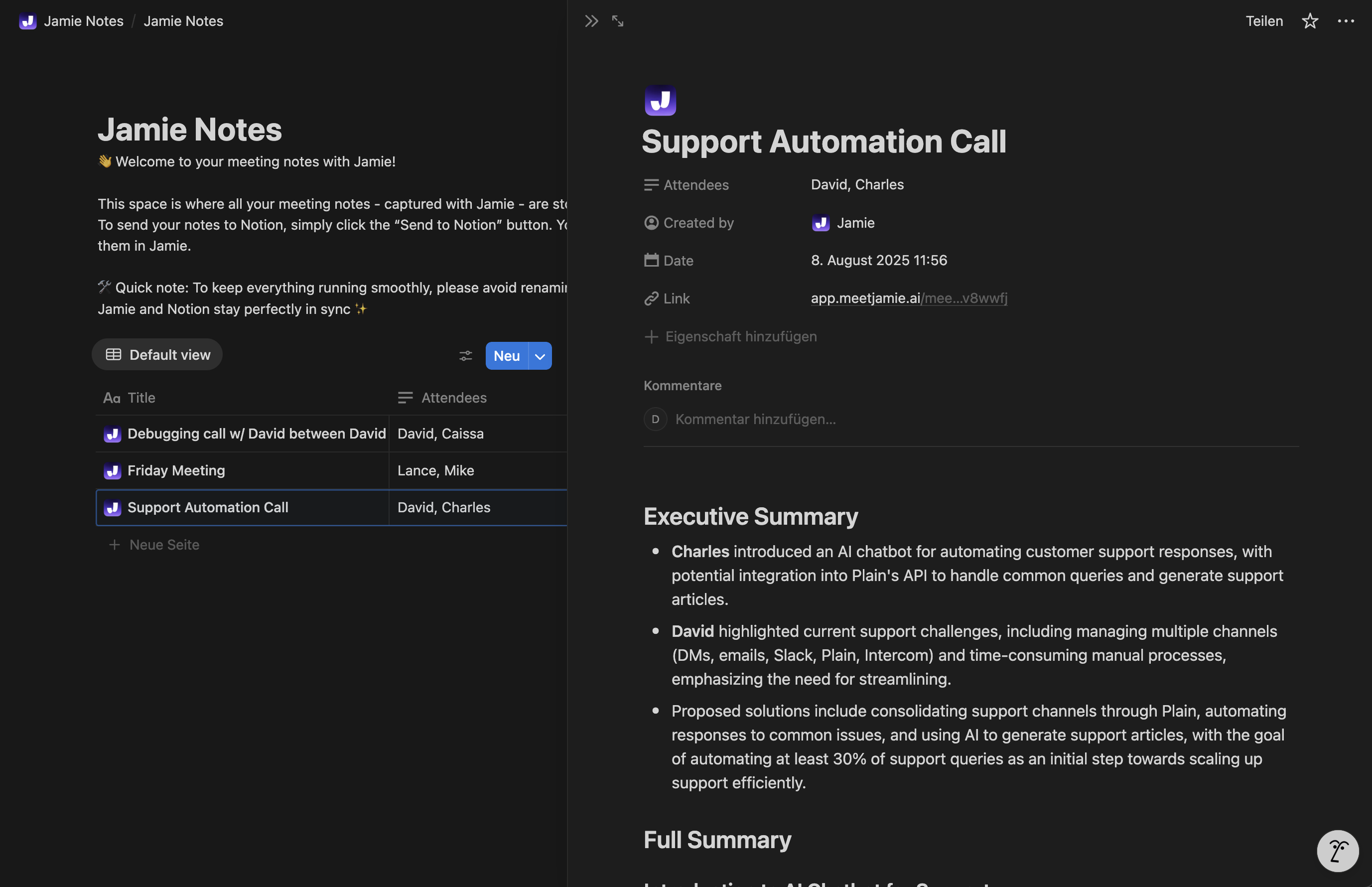Click the Neu button to create a page
The width and height of the screenshot is (1372, 887).
507,356
